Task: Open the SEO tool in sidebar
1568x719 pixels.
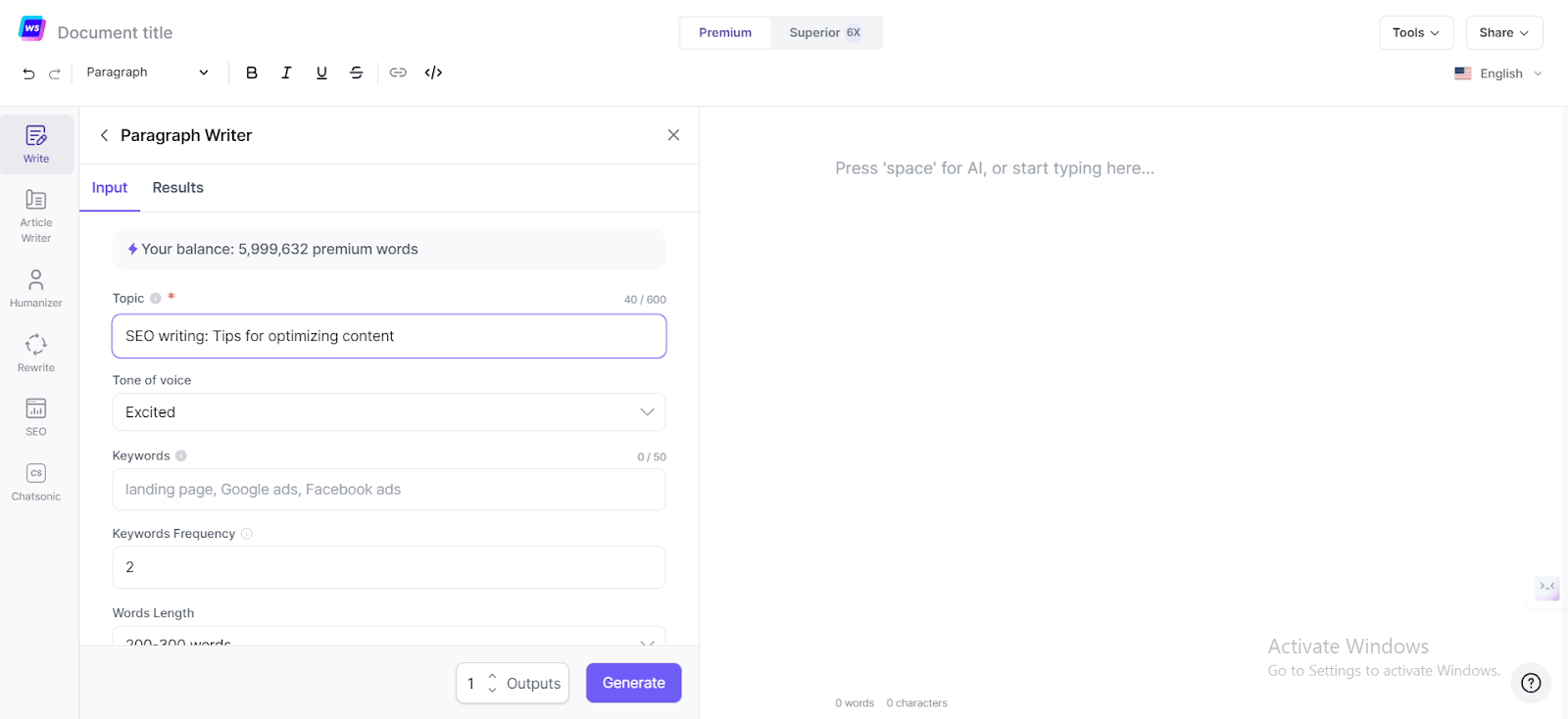Action: [x=36, y=417]
